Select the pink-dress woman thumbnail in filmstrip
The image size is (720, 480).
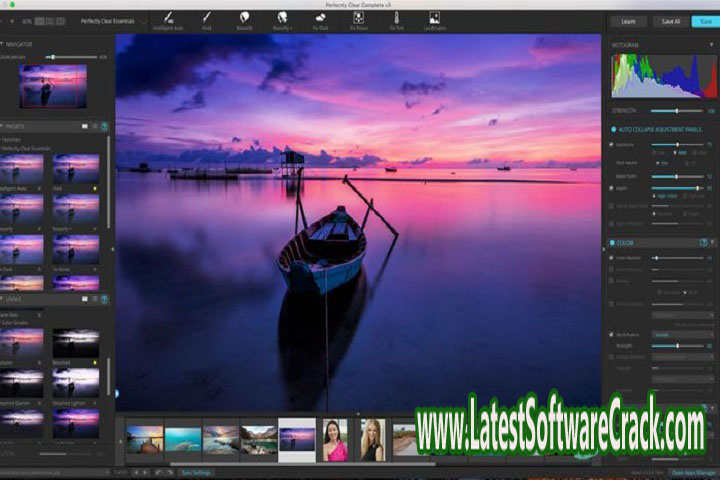tap(334, 438)
